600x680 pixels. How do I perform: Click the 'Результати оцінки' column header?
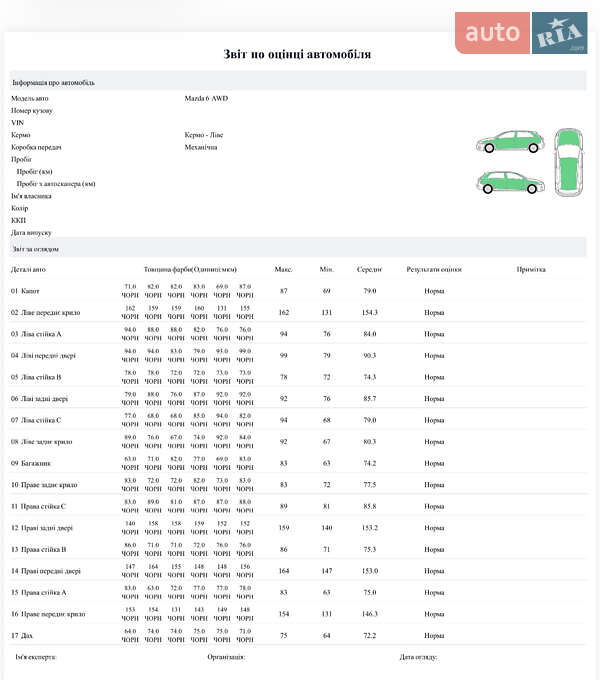(x=434, y=269)
